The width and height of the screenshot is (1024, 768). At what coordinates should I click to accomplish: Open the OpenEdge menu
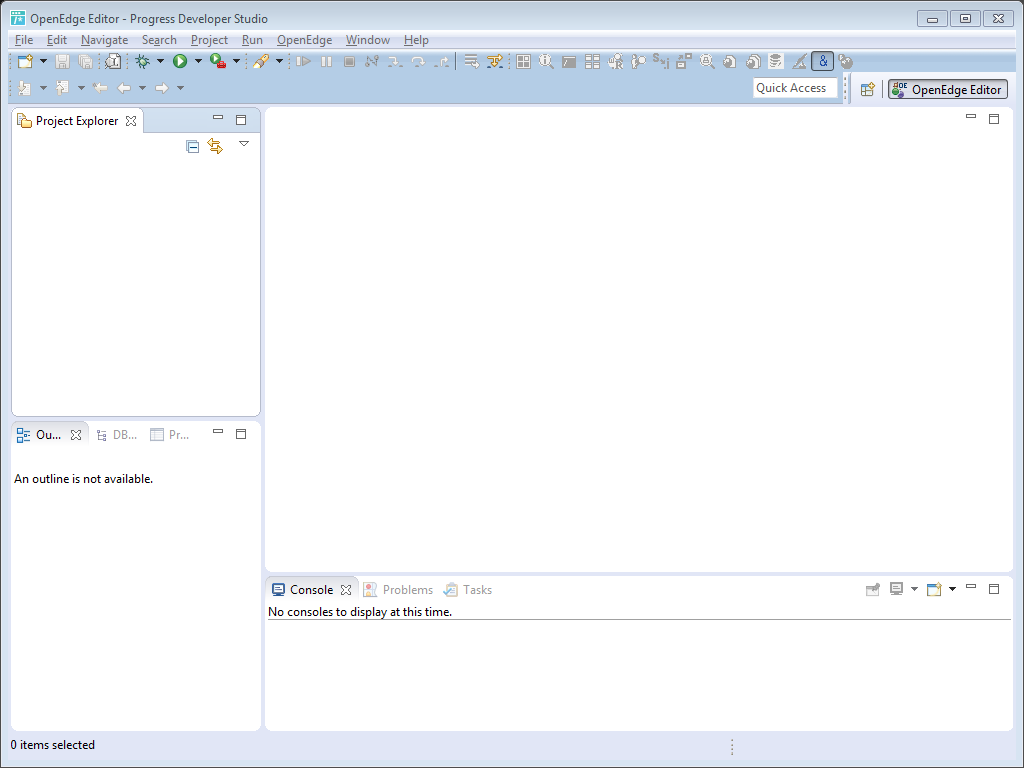pos(304,40)
